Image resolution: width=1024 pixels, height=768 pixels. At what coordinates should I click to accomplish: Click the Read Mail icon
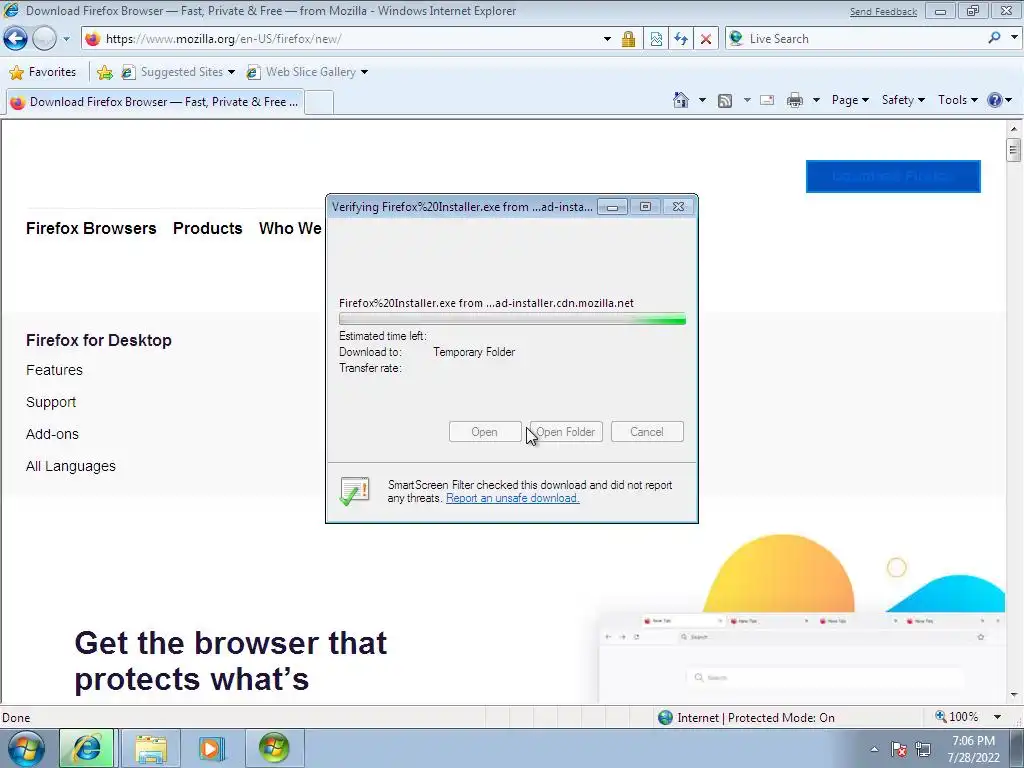click(x=767, y=101)
